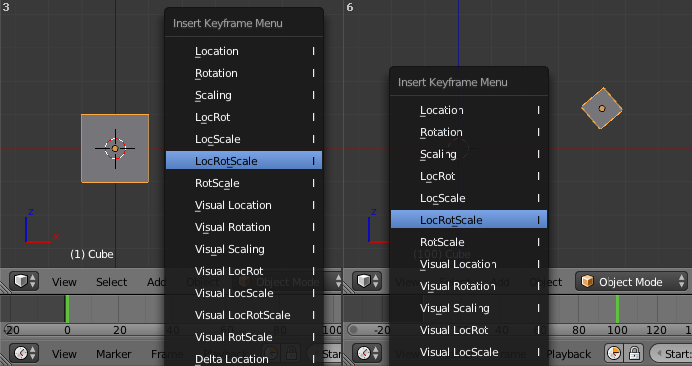Choose Location in left Insert Keyframe Menu
This screenshot has height=366, width=692.
coord(244,51)
